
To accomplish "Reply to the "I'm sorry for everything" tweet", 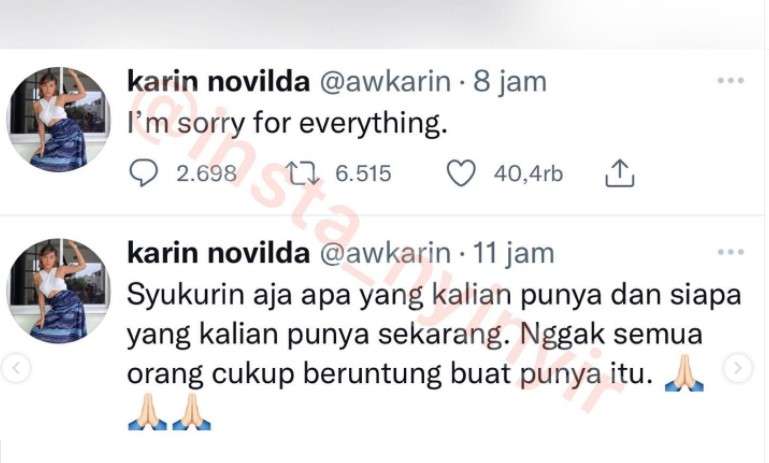I will coord(143,173).
